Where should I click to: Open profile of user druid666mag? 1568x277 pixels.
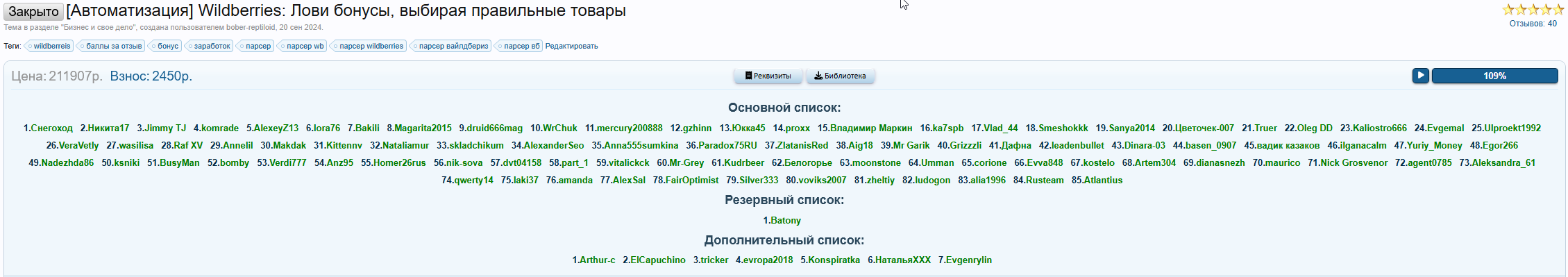pos(494,128)
